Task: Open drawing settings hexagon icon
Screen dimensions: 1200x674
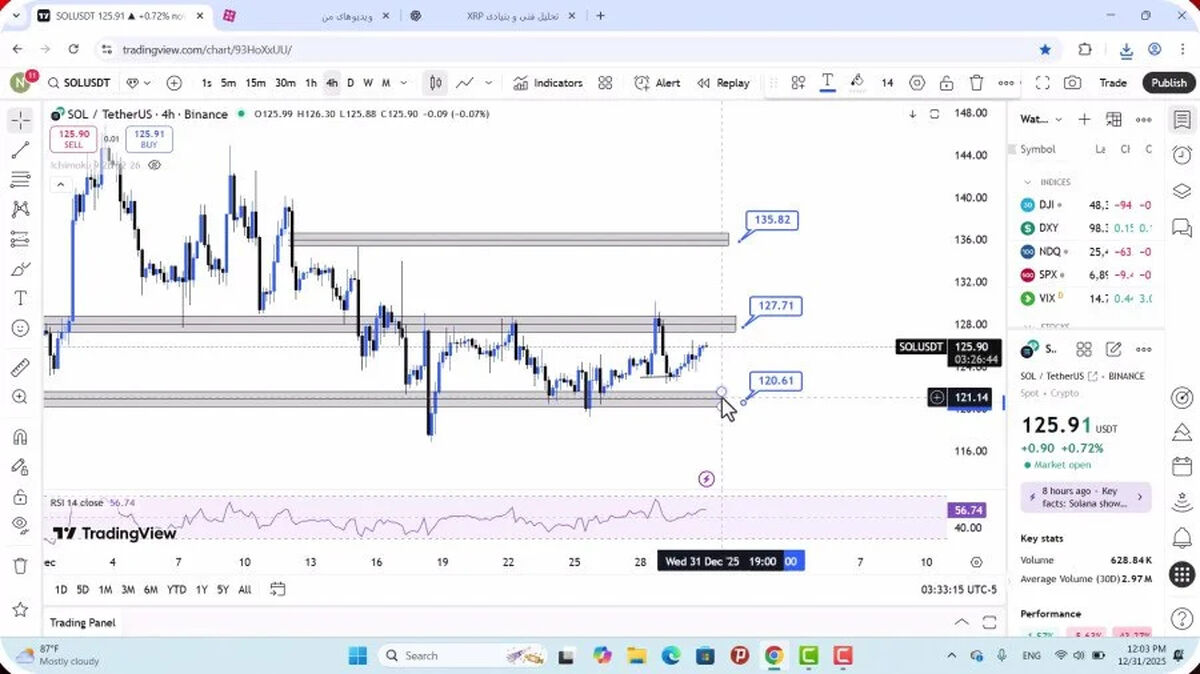Action: tap(917, 83)
